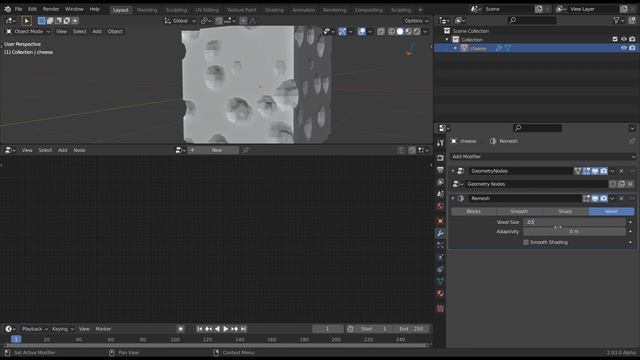This screenshot has width=640, height=360.
Task: Open timeline Playback dropdown
Action: [34, 329]
